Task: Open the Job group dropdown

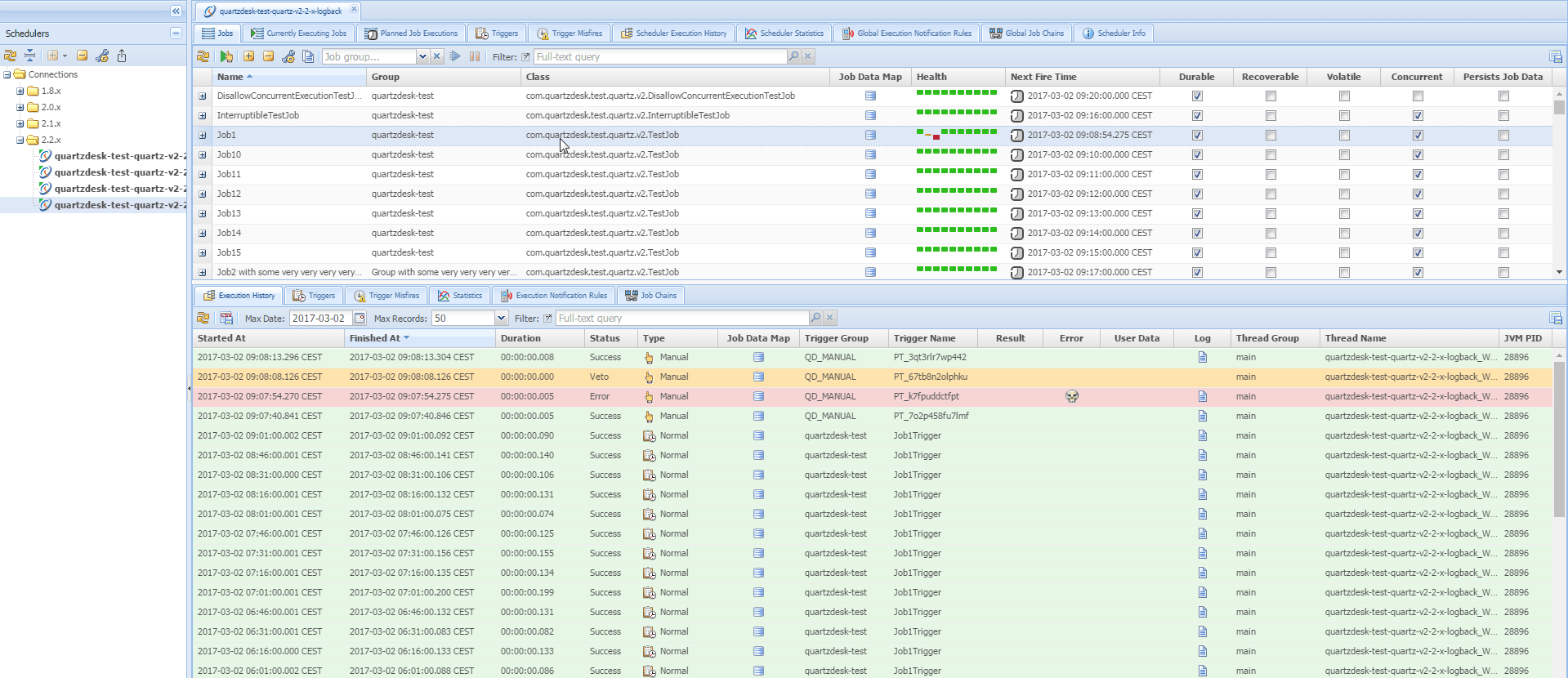Action: [x=422, y=56]
